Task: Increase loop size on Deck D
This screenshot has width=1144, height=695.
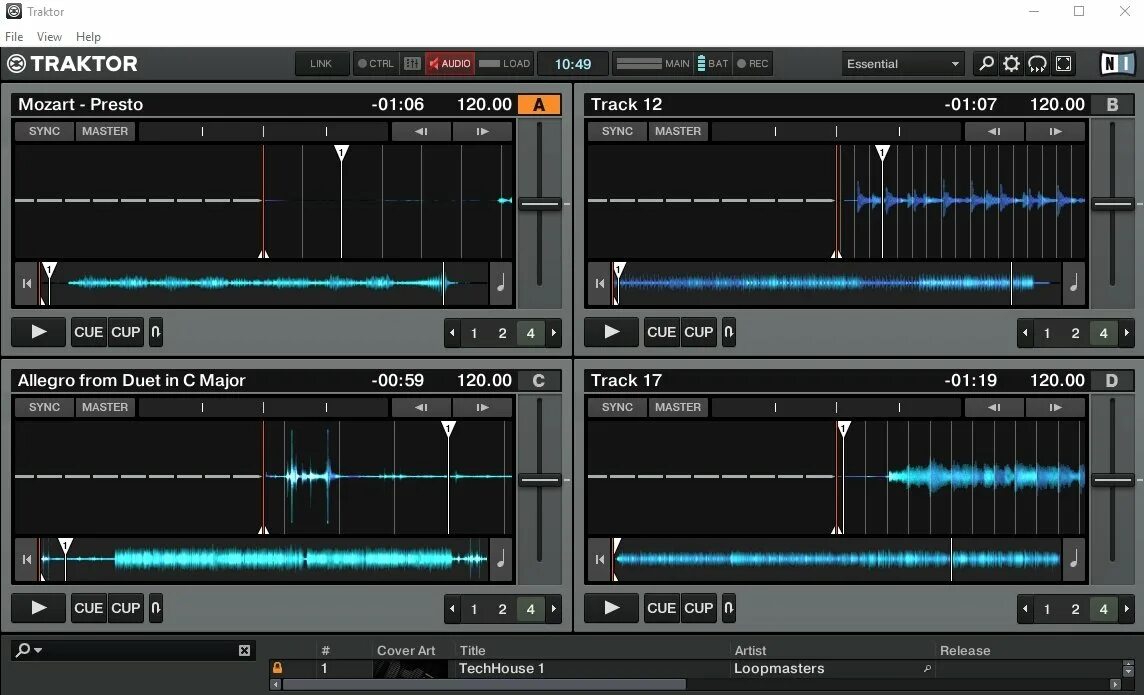Action: pos(1126,609)
